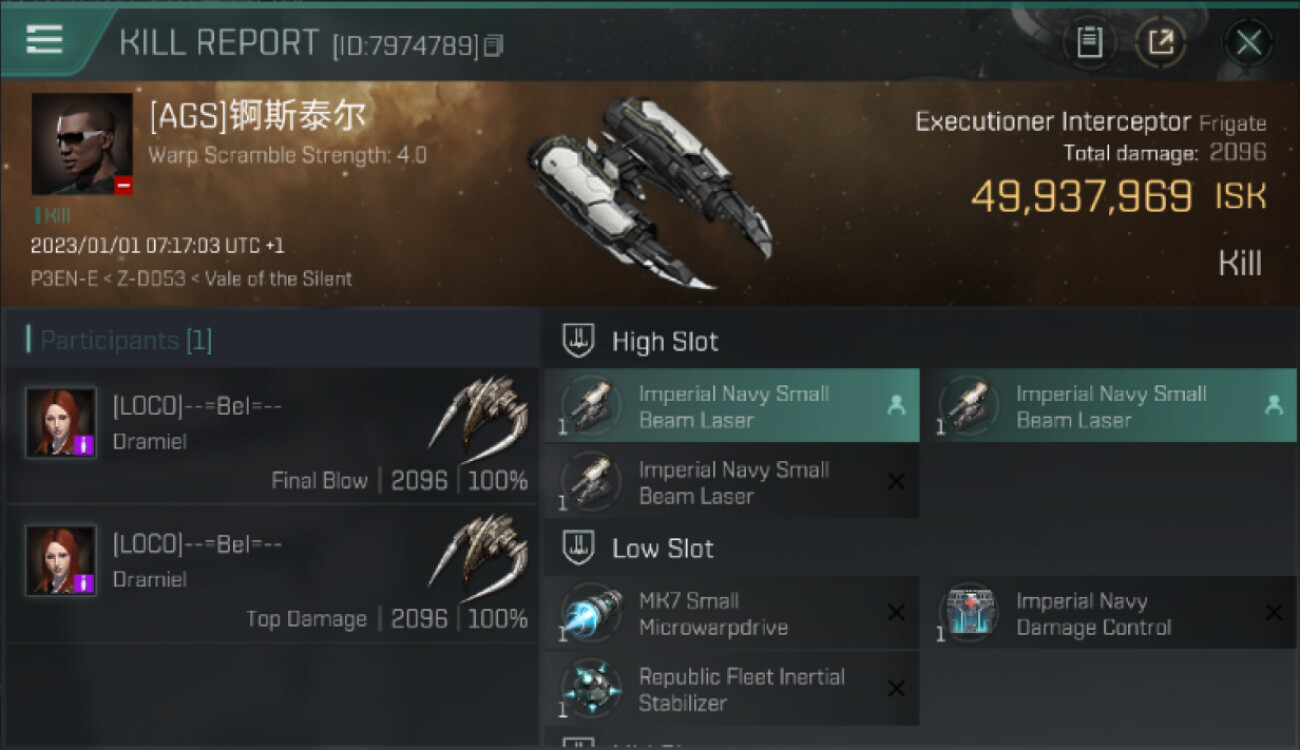Open info icon on Top Damage pilot portrait
The image size is (1300, 750).
tap(85, 583)
